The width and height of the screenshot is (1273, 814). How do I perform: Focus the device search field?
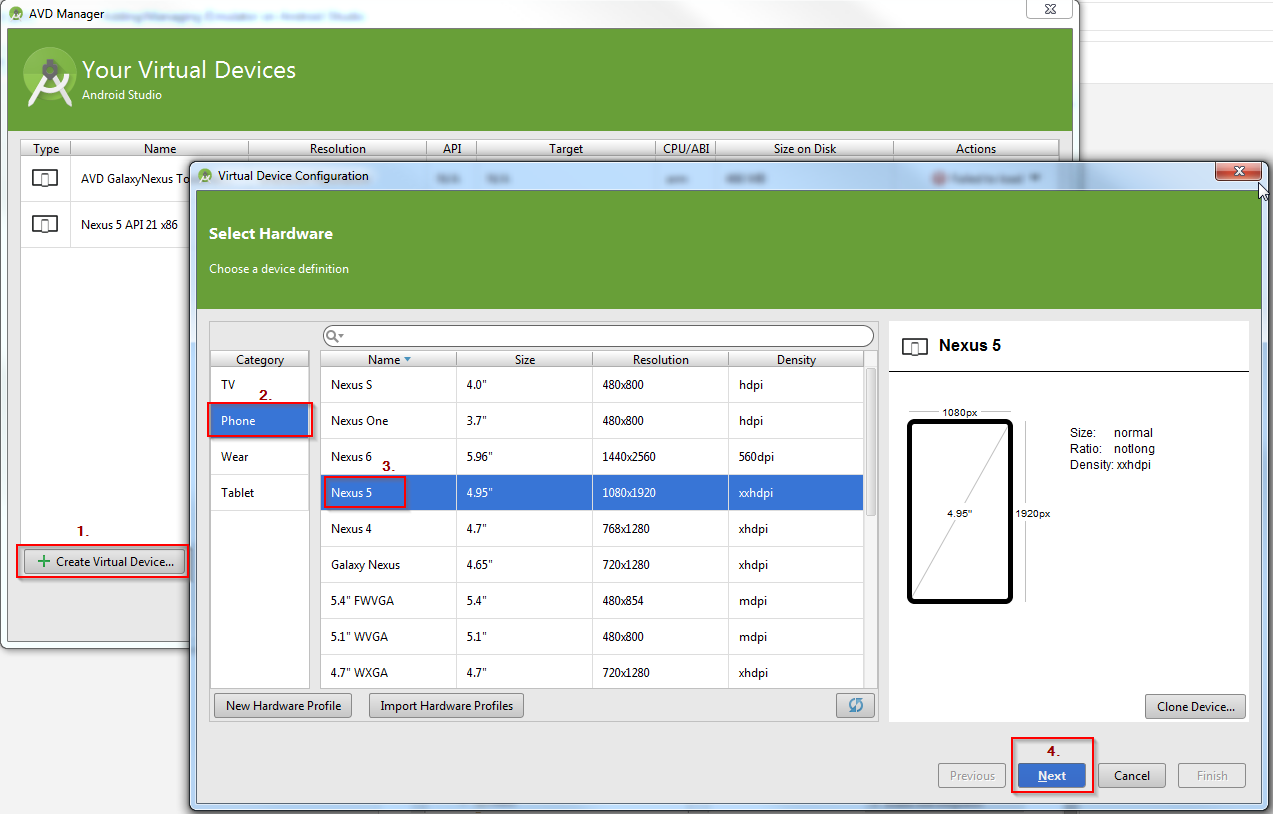[598, 336]
